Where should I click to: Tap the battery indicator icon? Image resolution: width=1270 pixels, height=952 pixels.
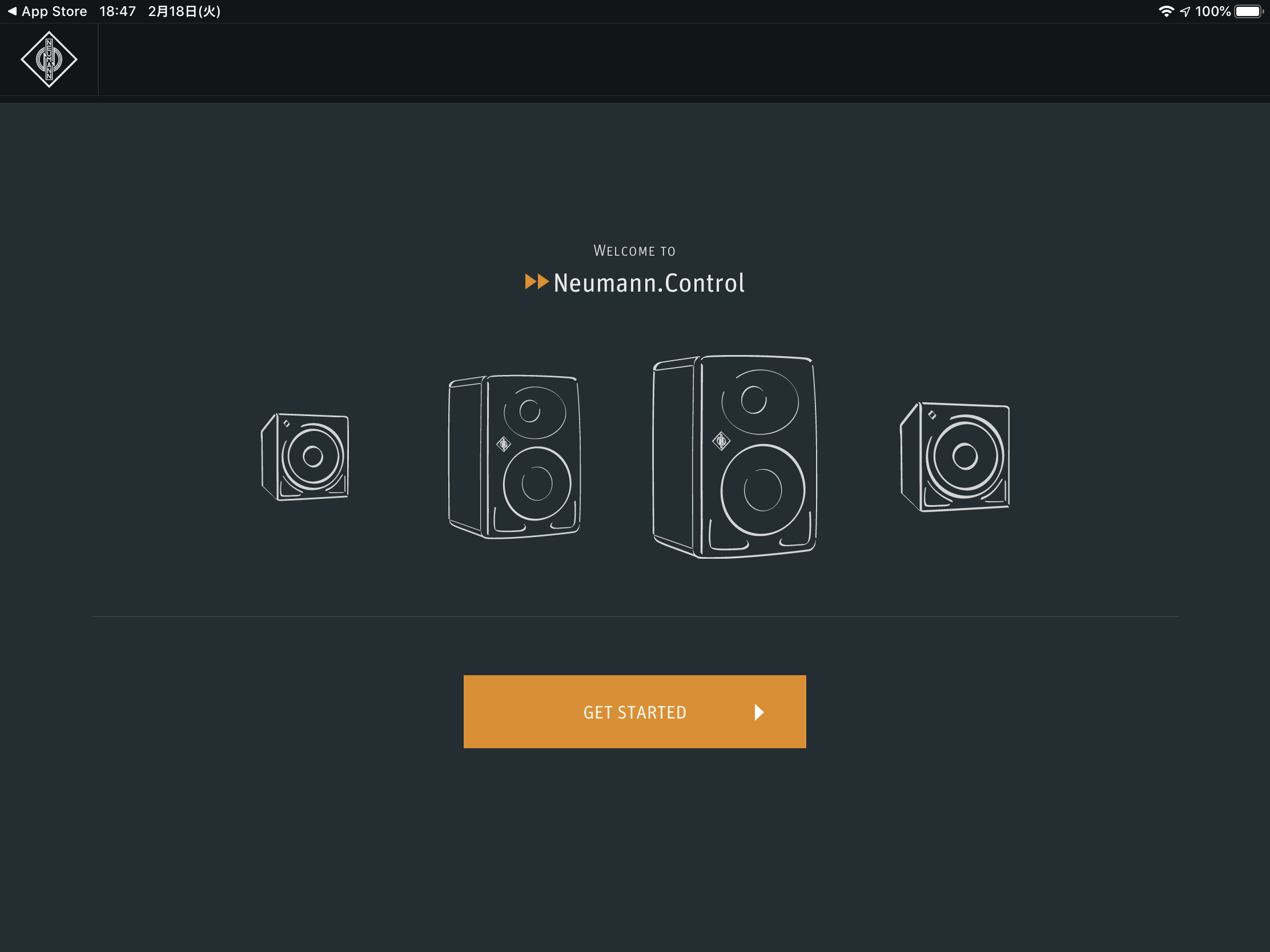click(1249, 11)
